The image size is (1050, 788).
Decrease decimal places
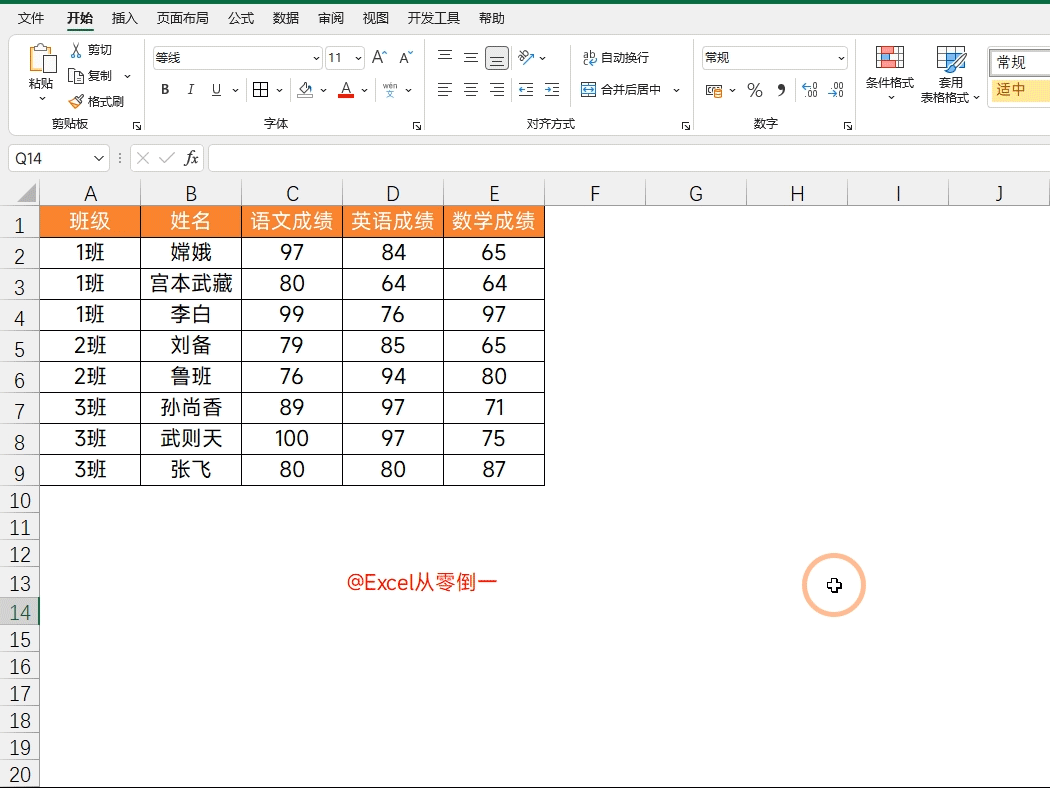(836, 90)
